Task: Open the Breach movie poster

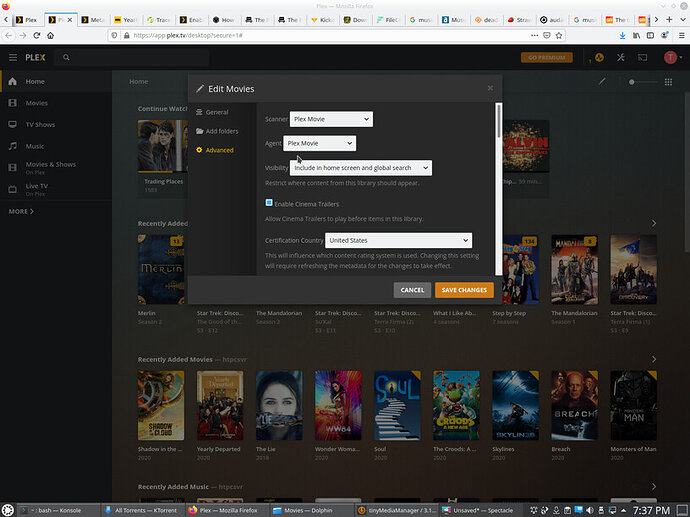Action: click(574, 405)
